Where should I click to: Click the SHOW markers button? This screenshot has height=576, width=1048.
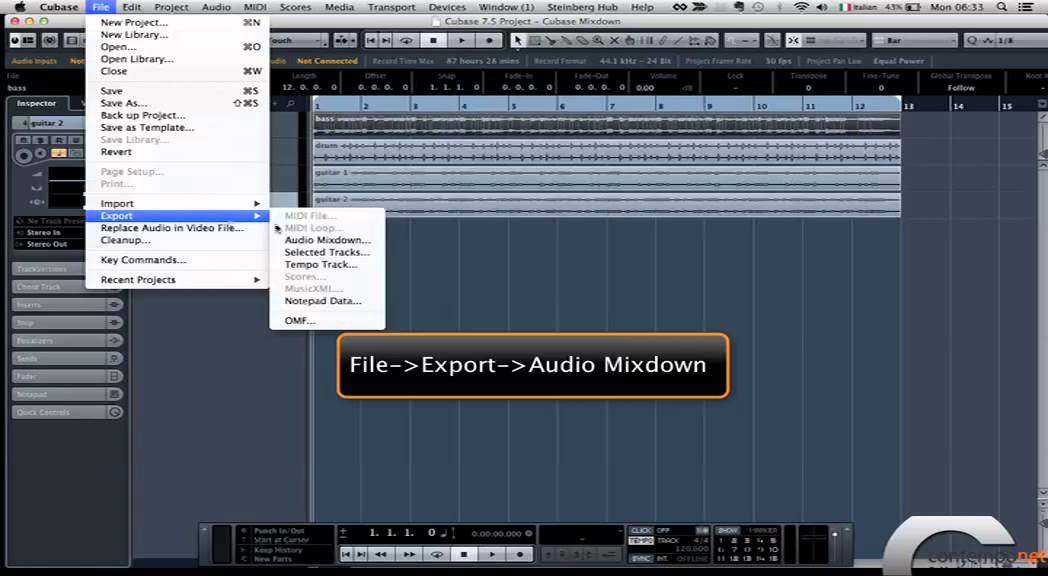[x=727, y=531]
